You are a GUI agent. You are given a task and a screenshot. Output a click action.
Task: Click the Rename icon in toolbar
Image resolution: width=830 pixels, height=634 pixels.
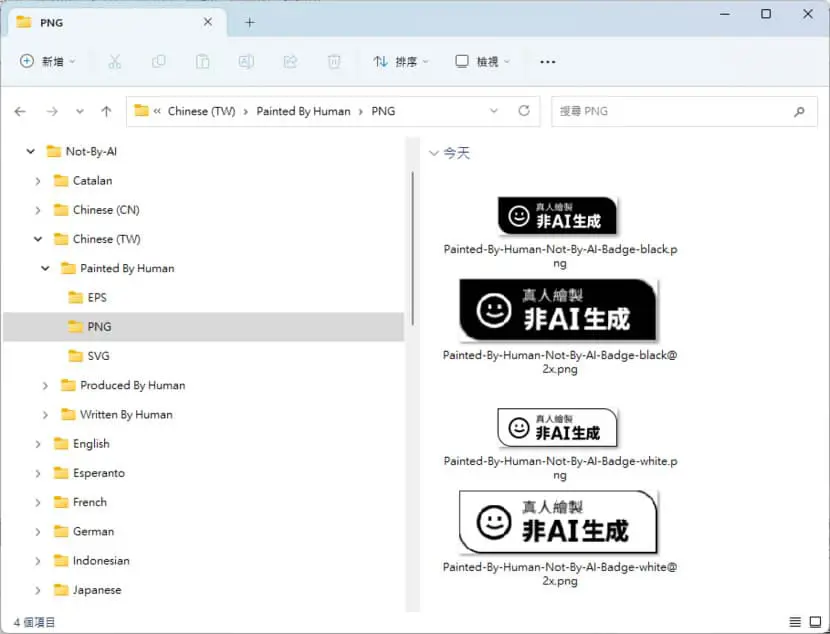(246, 62)
